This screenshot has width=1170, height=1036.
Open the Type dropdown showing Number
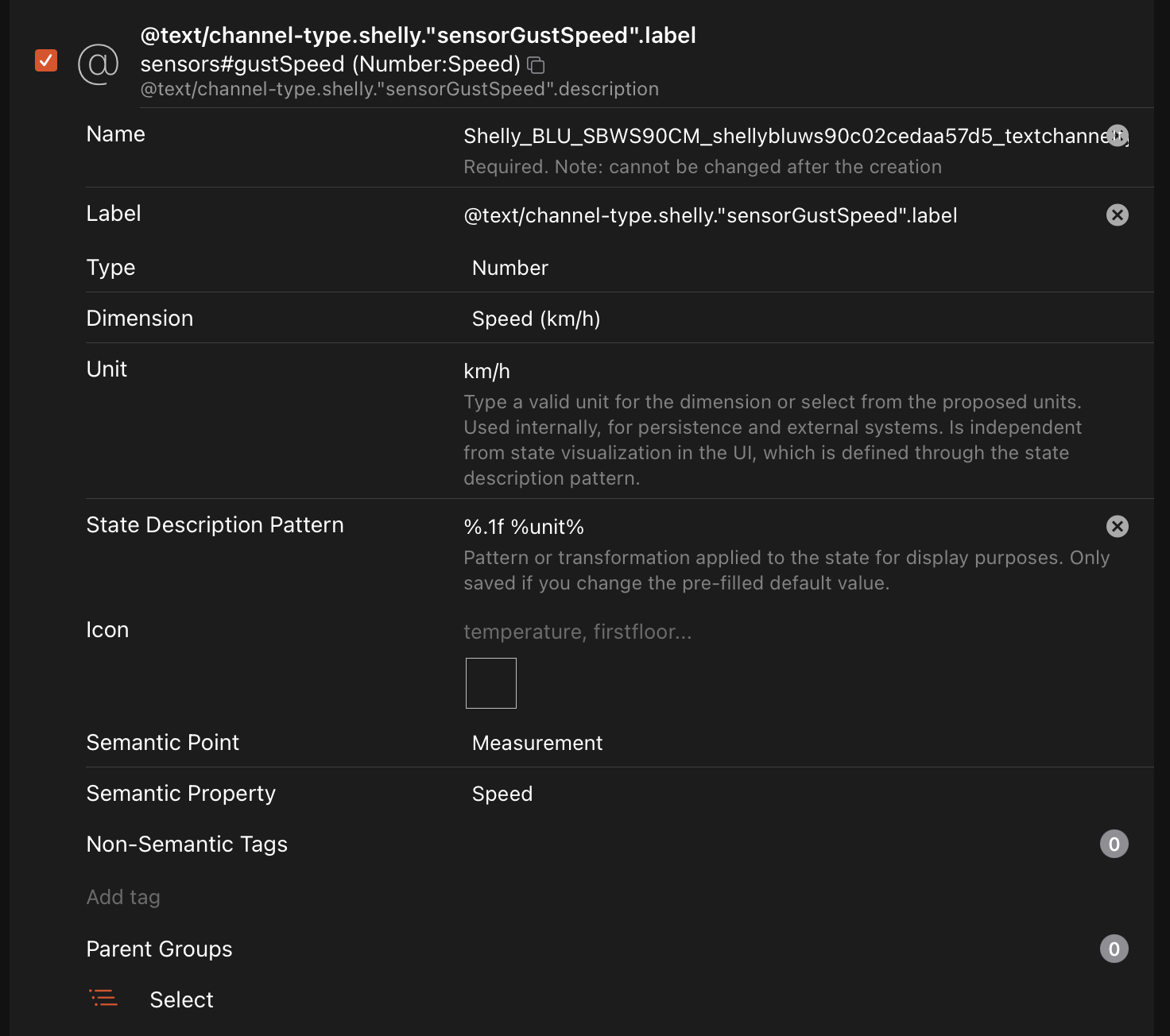[x=795, y=268]
